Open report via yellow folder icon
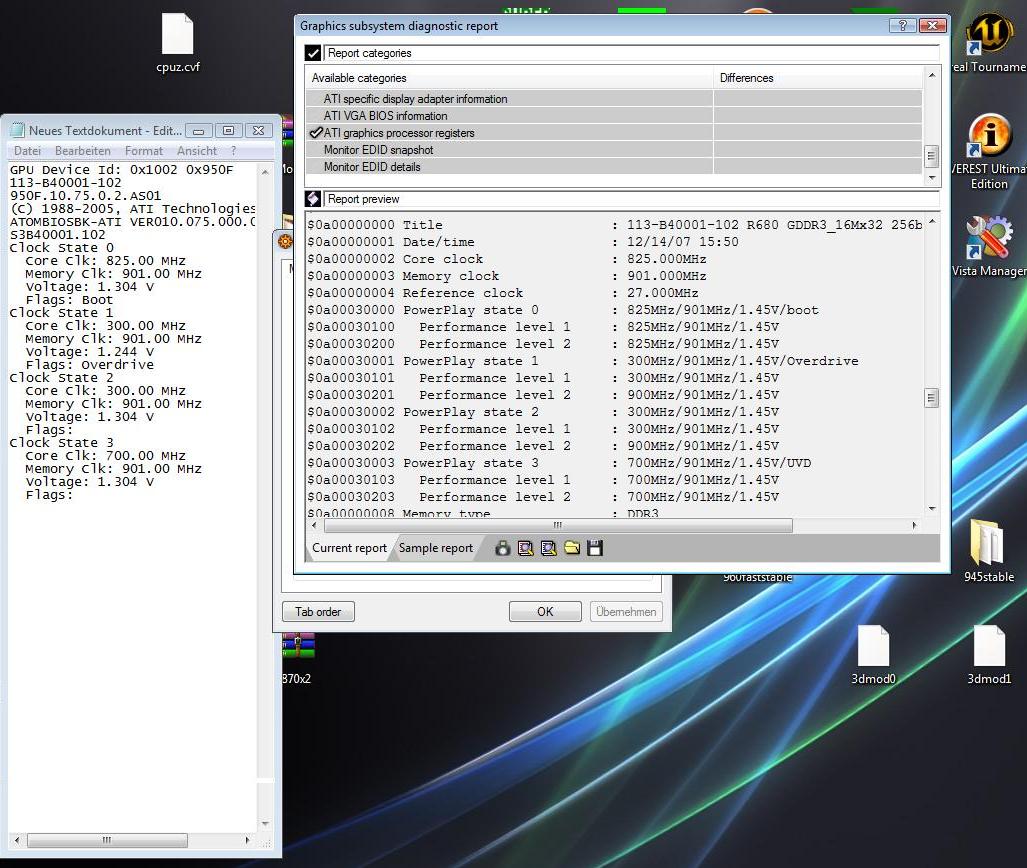 click(x=572, y=548)
